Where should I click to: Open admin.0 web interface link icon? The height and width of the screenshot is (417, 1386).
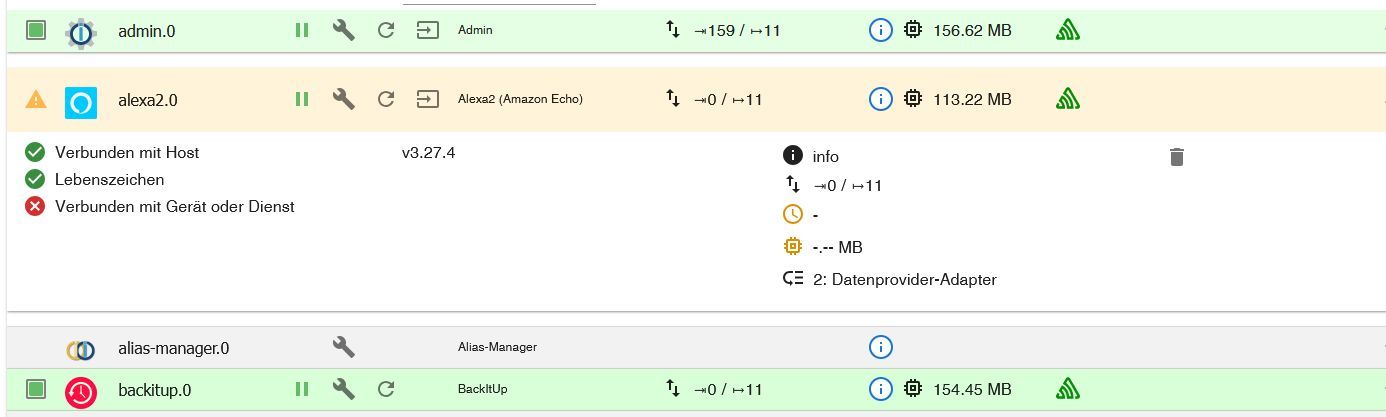coord(428,31)
